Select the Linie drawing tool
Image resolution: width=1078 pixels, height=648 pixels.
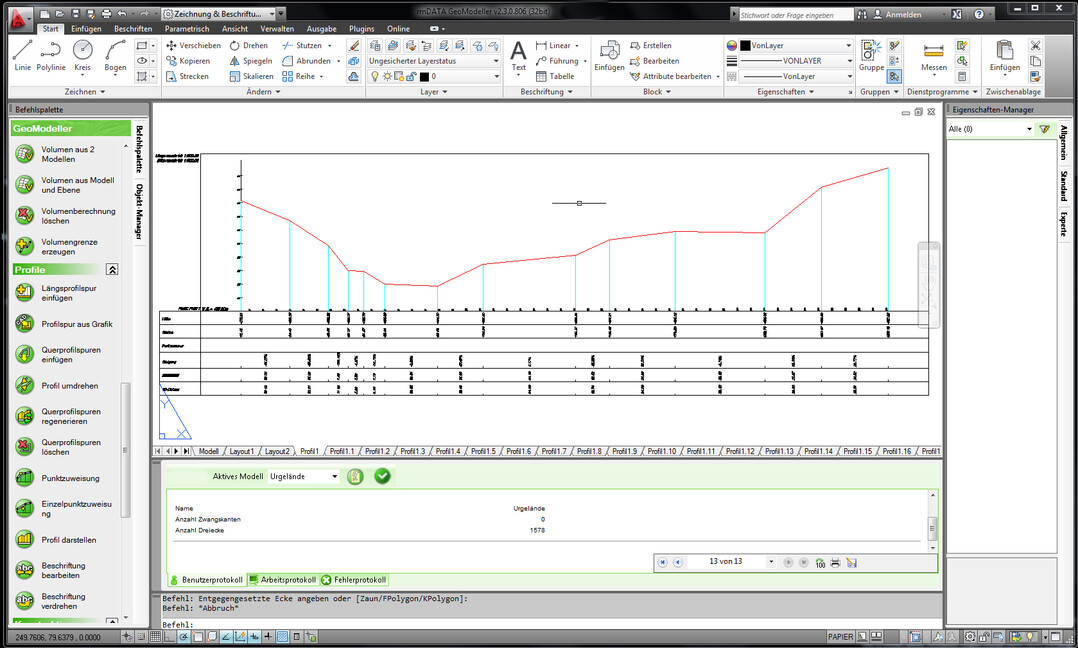22,55
